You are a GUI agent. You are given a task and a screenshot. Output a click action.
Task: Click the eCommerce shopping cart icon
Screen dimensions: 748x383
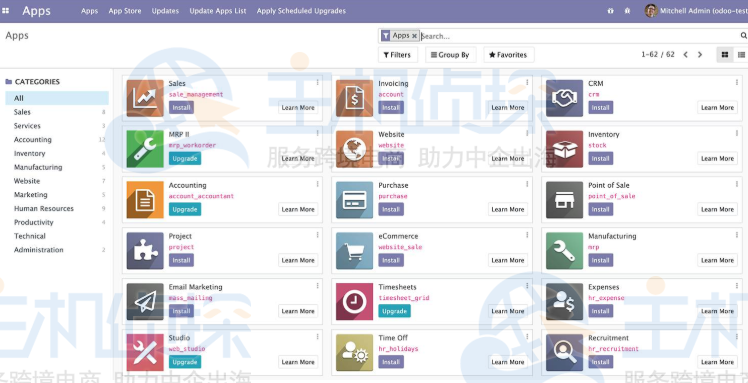354,251
